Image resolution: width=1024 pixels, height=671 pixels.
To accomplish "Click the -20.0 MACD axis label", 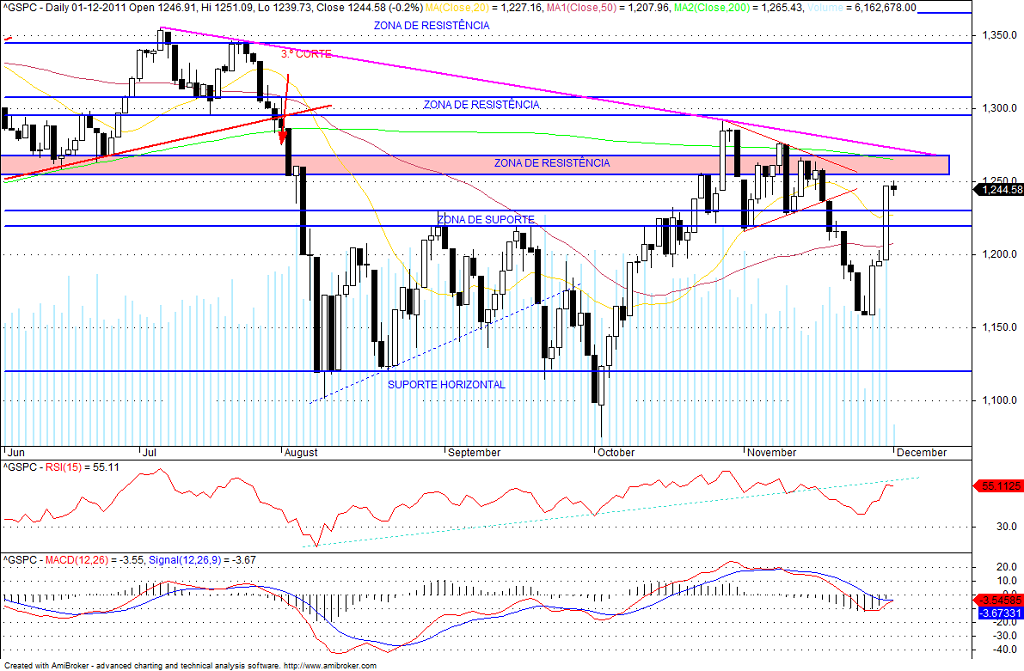I will (1005, 623).
